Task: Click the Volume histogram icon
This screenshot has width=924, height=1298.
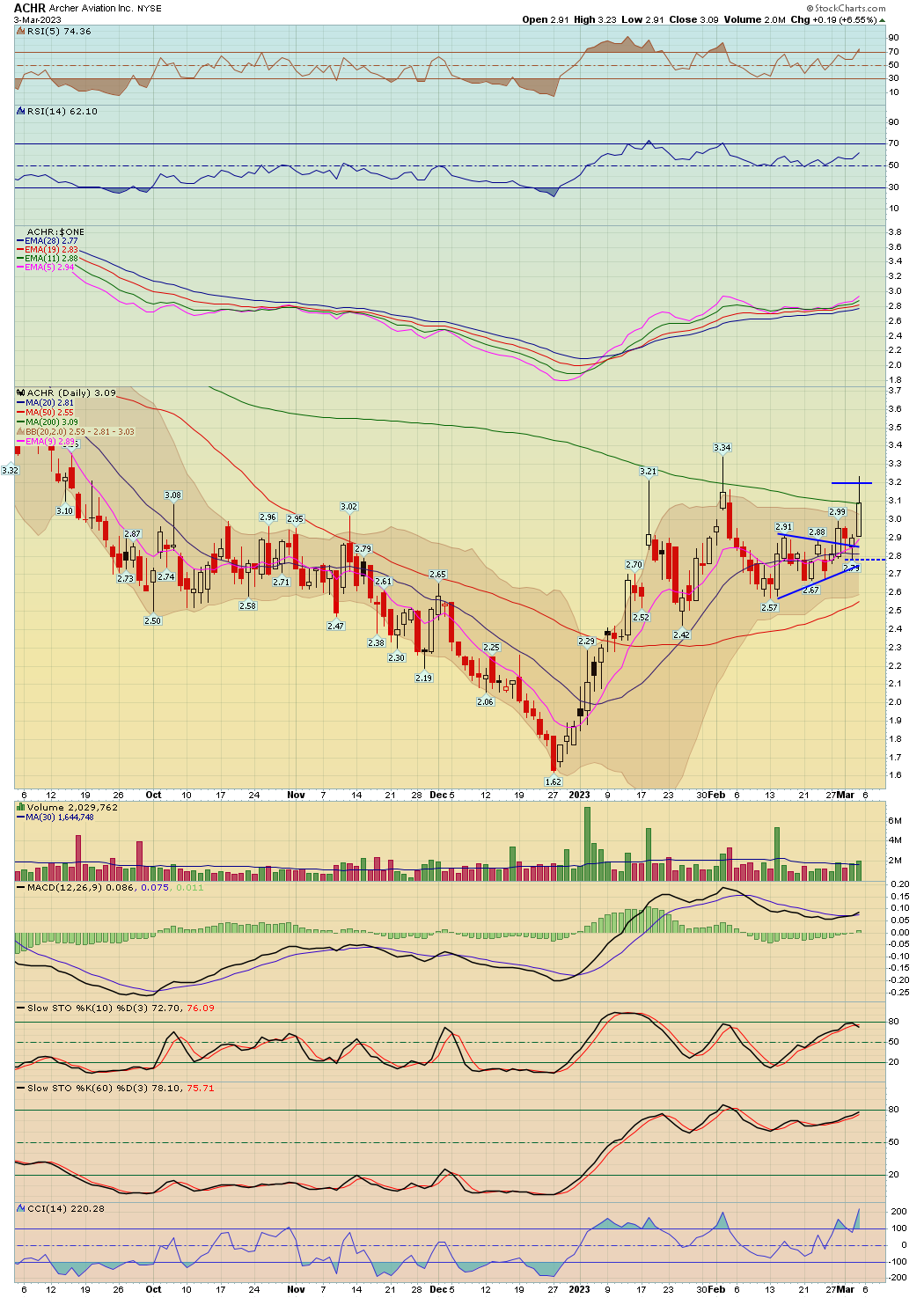Action: click(x=18, y=805)
